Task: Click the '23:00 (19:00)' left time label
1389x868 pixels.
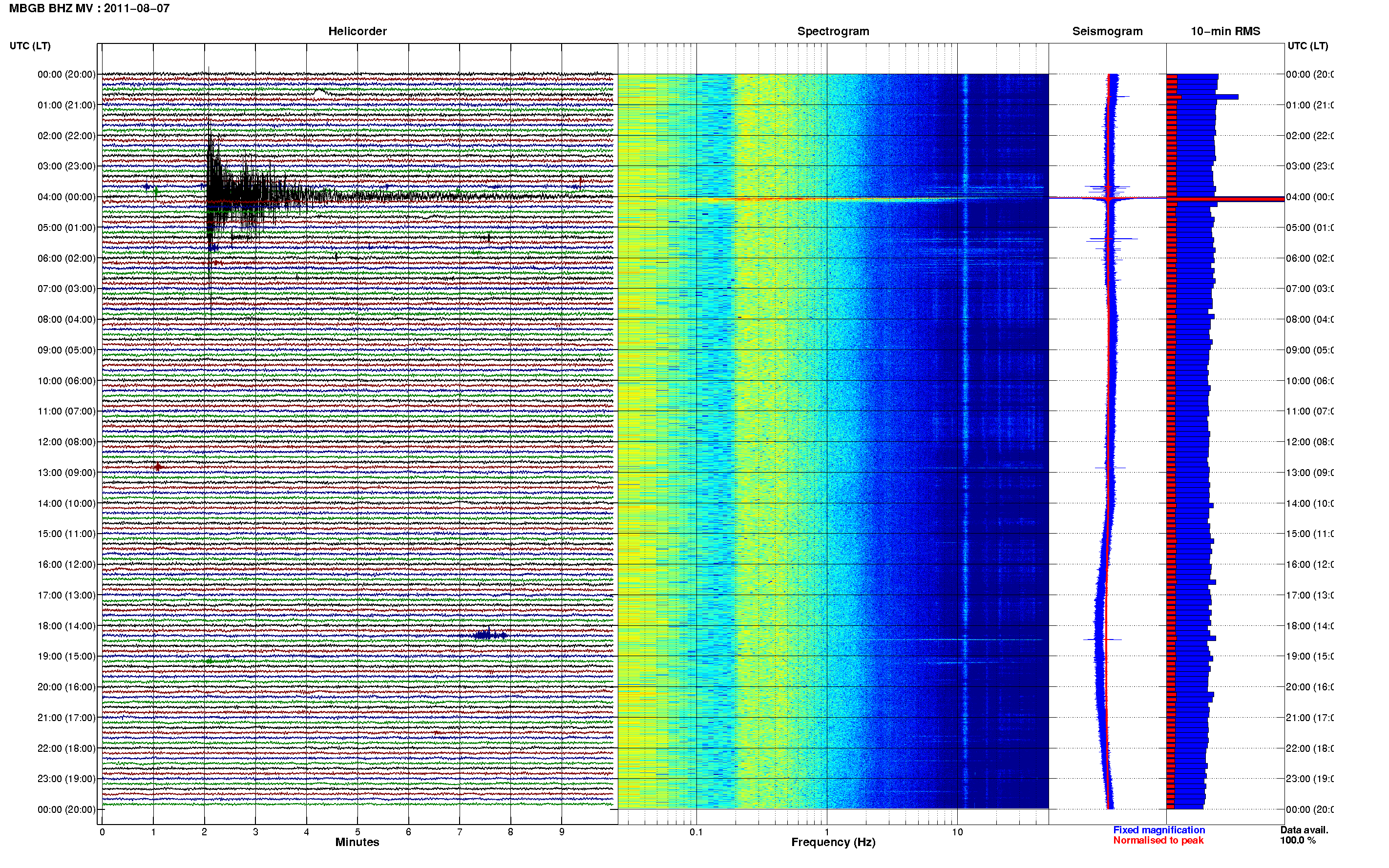Action: [66, 779]
